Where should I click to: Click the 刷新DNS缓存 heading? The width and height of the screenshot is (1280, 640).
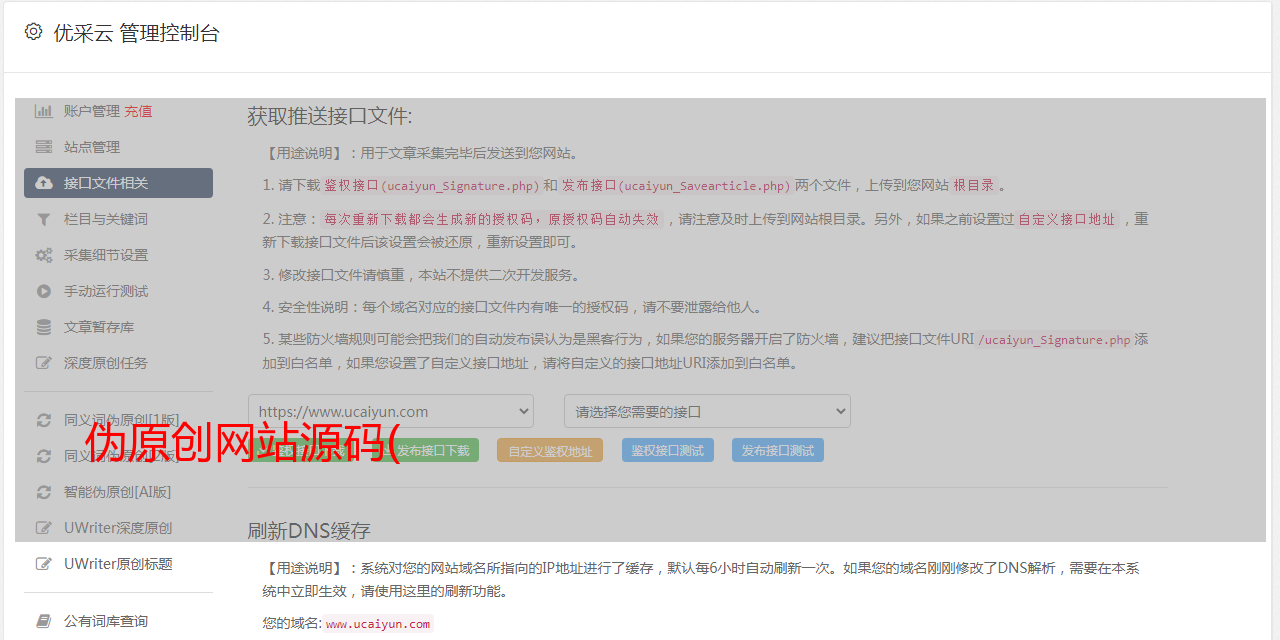[309, 530]
